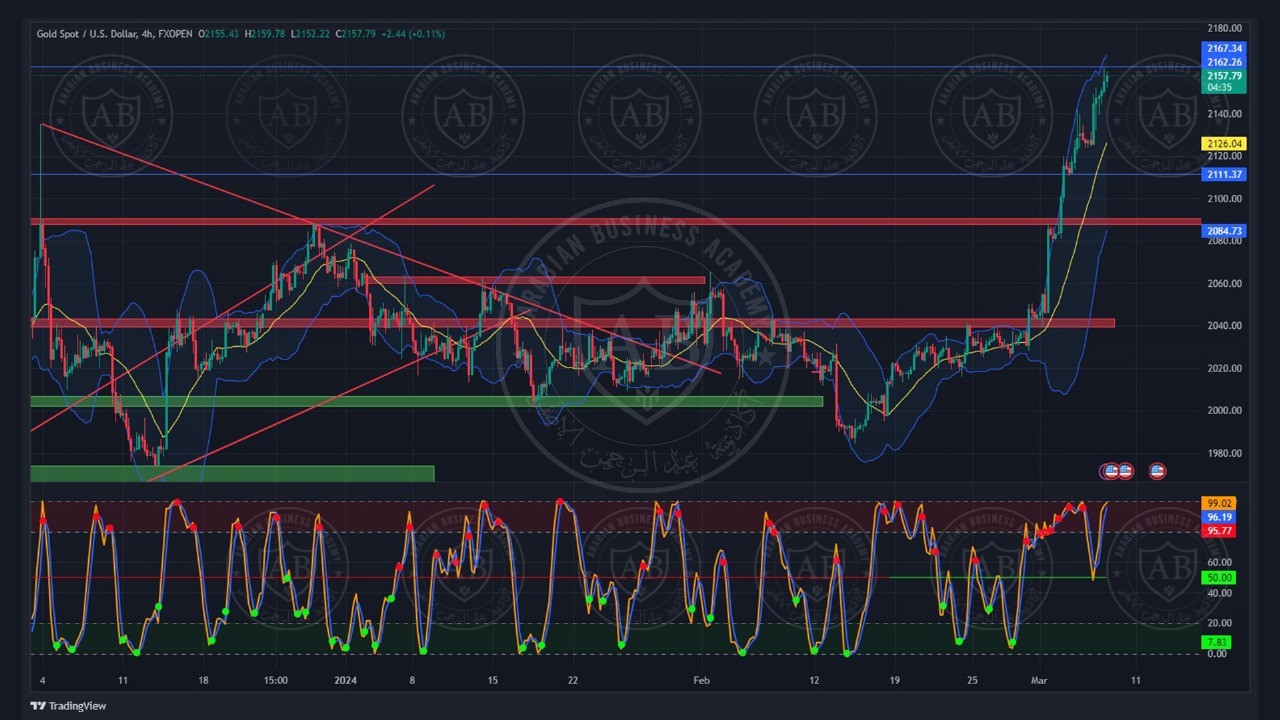Open the rightmost US flag economic event
This screenshot has height=720, width=1280.
[x=1157, y=471]
